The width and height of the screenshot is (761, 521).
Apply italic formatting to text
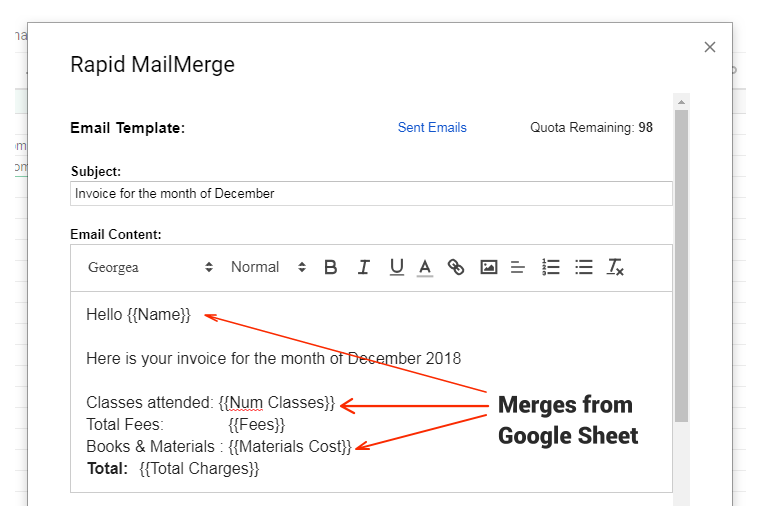(364, 267)
